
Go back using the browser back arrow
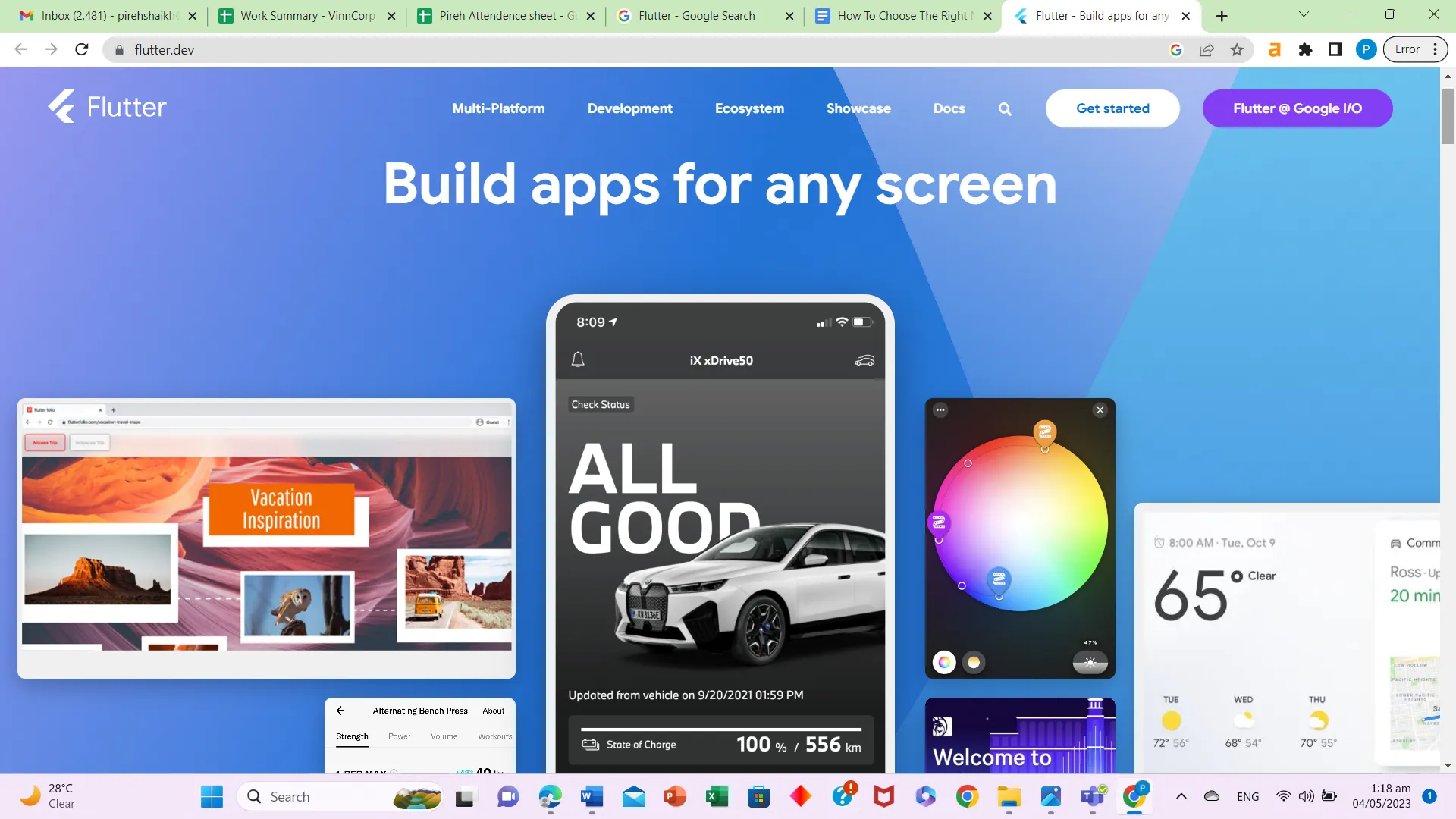click(x=20, y=50)
